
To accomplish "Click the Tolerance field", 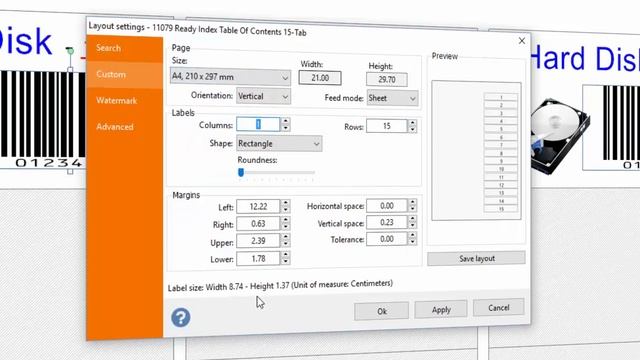I will pyautogui.click(x=387, y=239).
